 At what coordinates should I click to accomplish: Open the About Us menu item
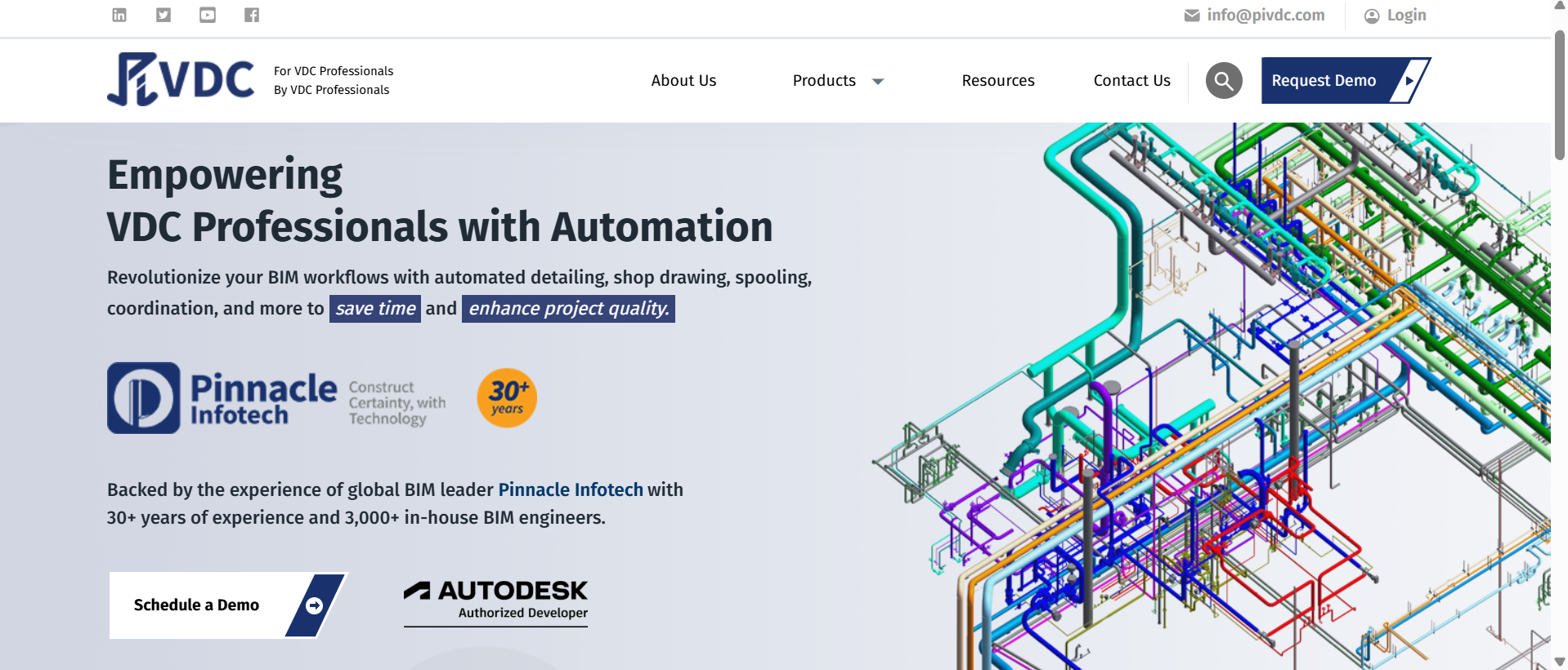[x=683, y=80]
